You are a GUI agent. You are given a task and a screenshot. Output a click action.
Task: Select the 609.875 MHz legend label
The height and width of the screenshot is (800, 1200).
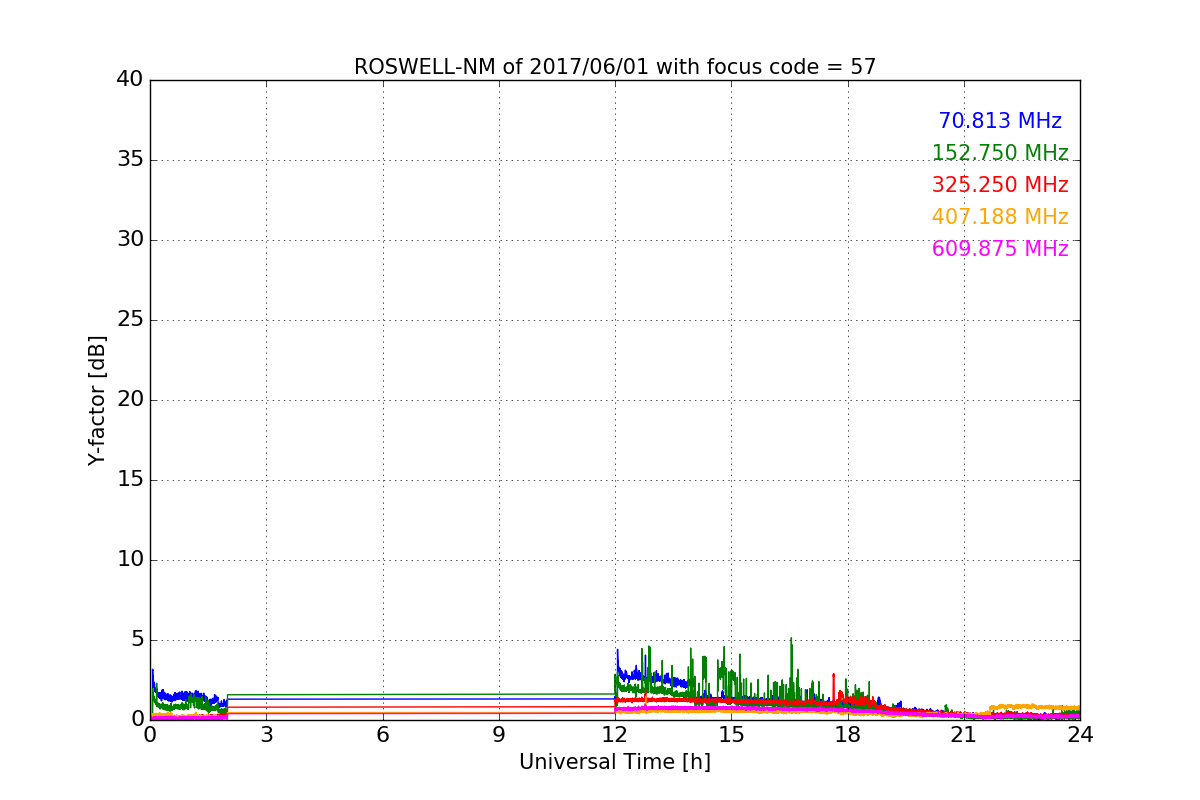pos(1000,249)
